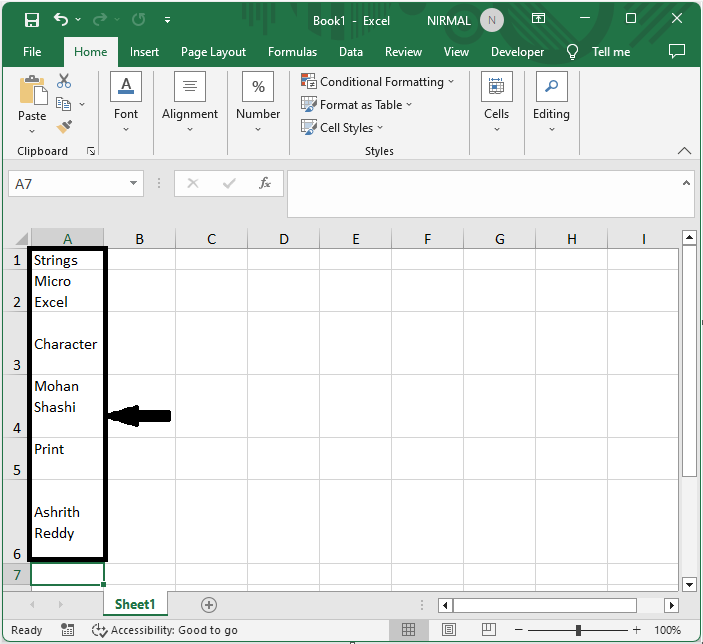Viewport: 703px width, 644px height.
Task: Expand the formula bar
Action: tap(686, 183)
